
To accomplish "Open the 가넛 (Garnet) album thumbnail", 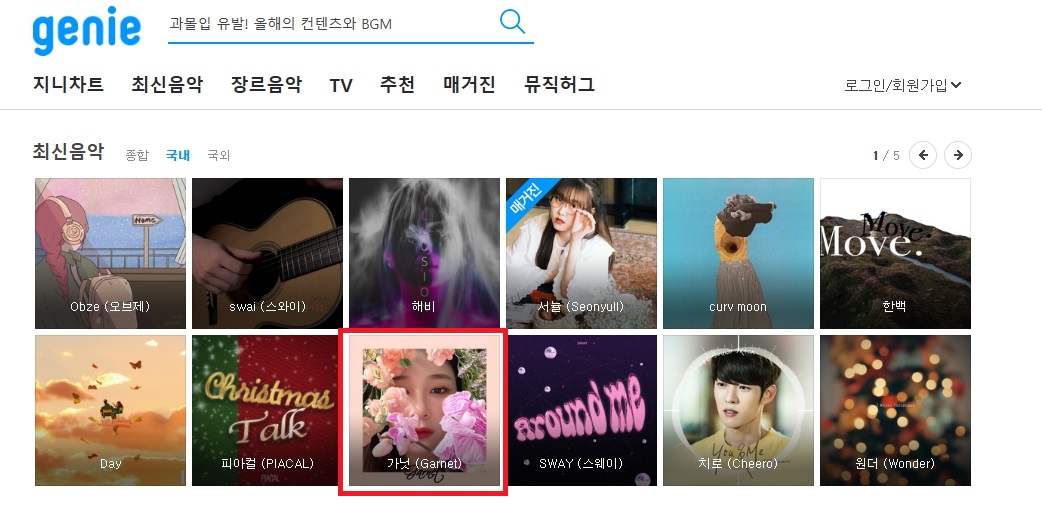I will pos(424,410).
